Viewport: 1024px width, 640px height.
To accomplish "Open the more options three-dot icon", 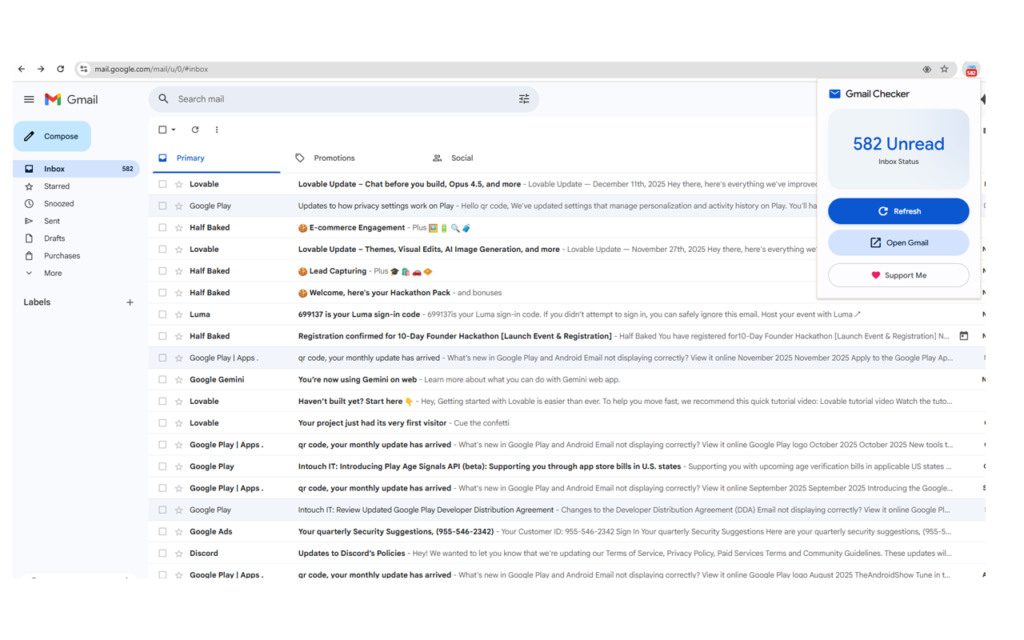I will (217, 130).
